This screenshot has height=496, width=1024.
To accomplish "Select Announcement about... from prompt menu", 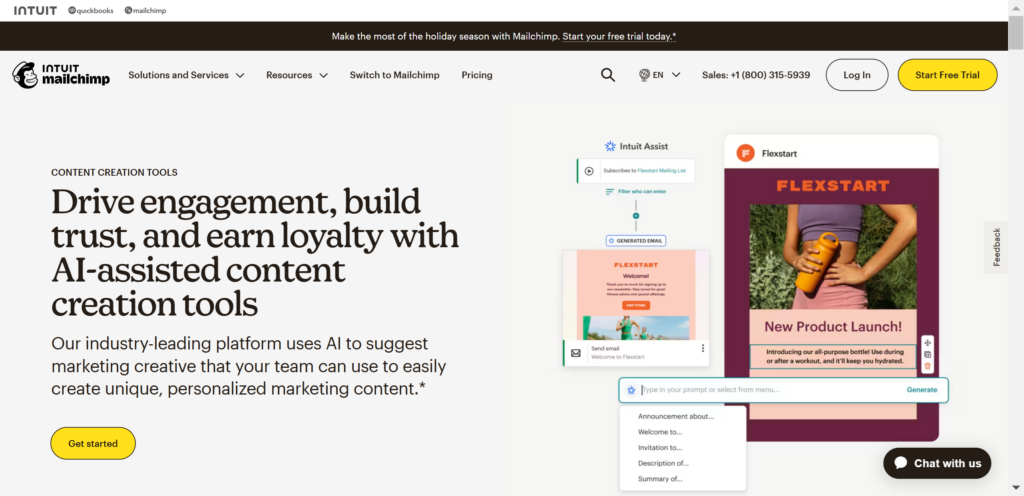I will point(676,416).
